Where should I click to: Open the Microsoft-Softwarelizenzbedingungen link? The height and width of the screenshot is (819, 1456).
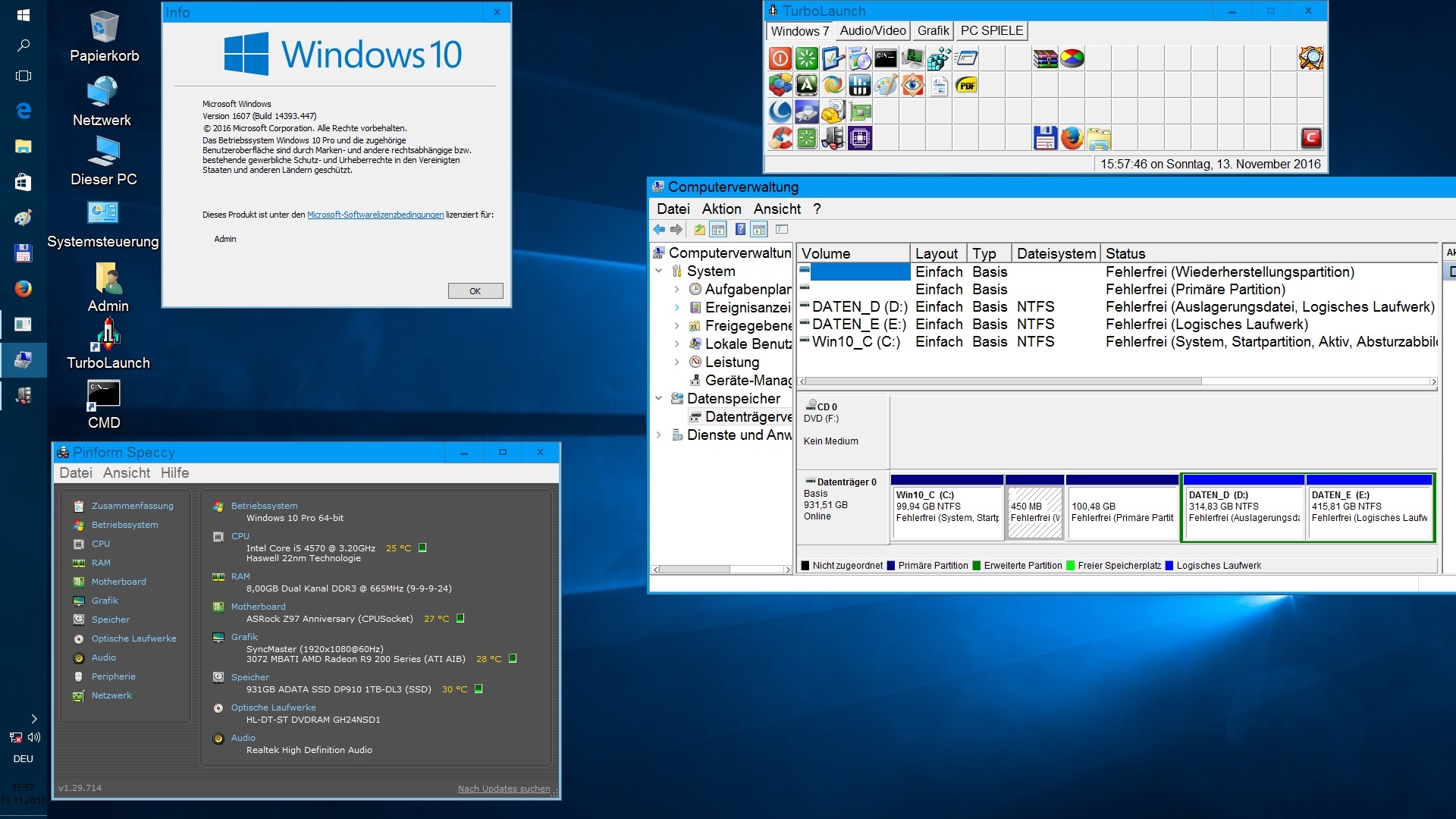click(375, 215)
